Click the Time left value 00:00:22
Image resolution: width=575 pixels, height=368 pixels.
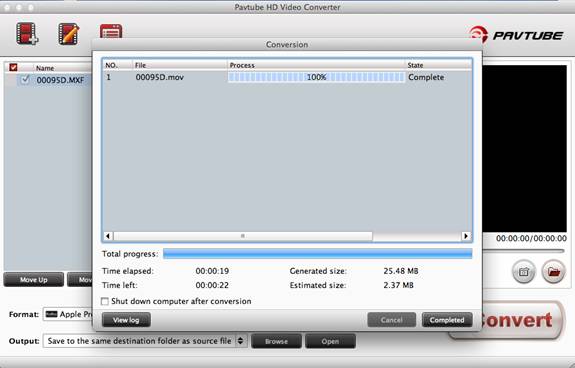pos(212,285)
